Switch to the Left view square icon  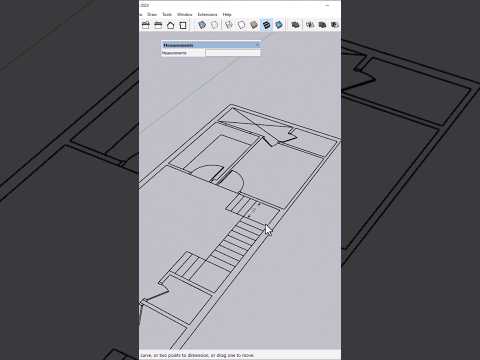(183, 25)
